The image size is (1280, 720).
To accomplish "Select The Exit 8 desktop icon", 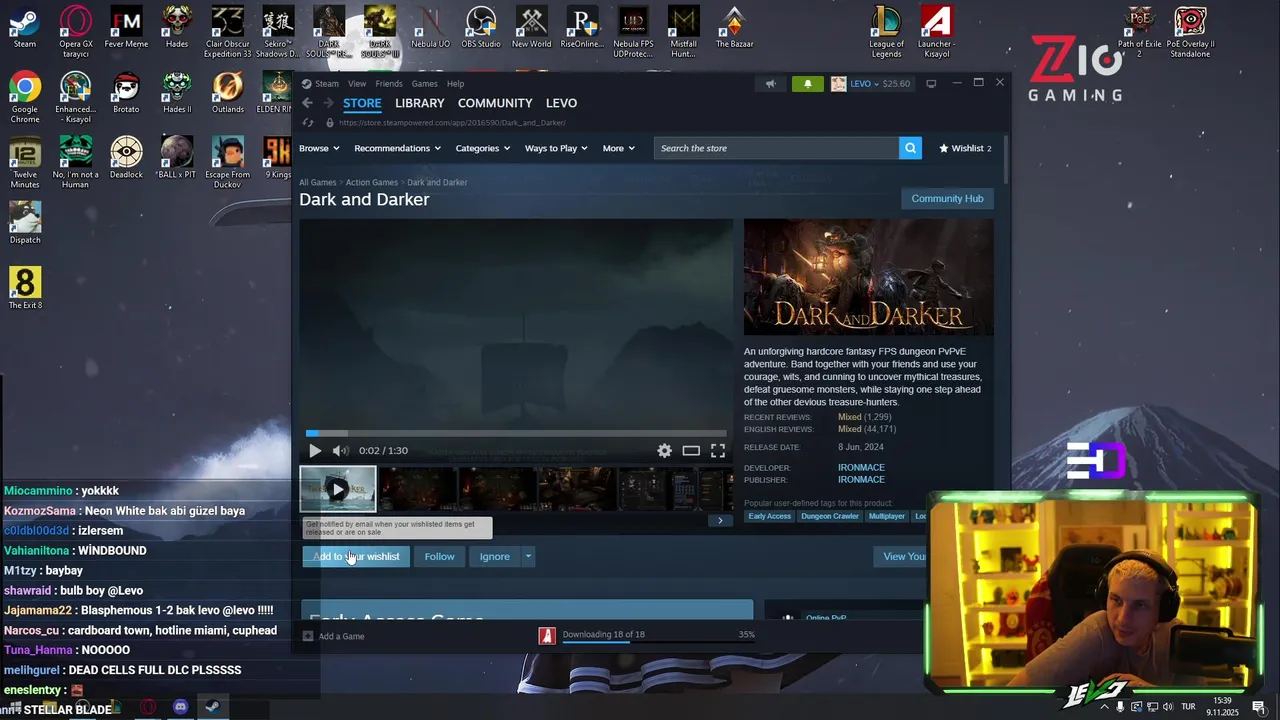I will point(25,288).
